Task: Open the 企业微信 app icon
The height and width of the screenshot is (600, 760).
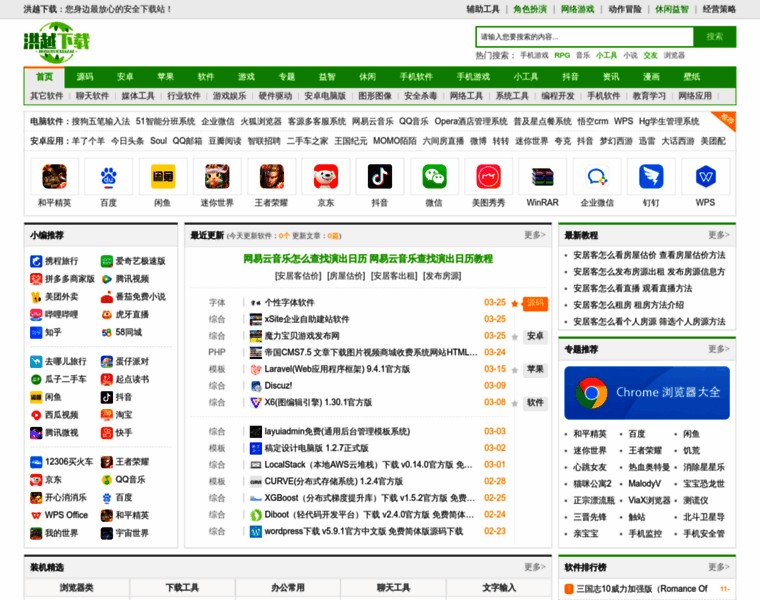Action: coord(597,176)
